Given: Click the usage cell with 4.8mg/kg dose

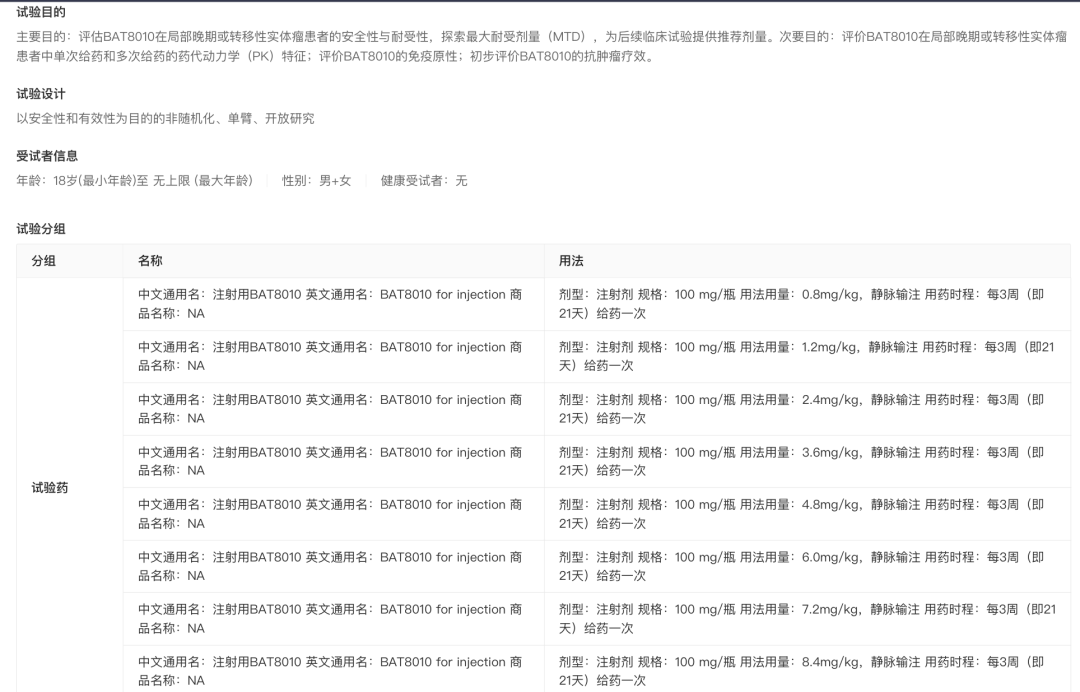Looking at the screenshot, I should tap(807, 514).
